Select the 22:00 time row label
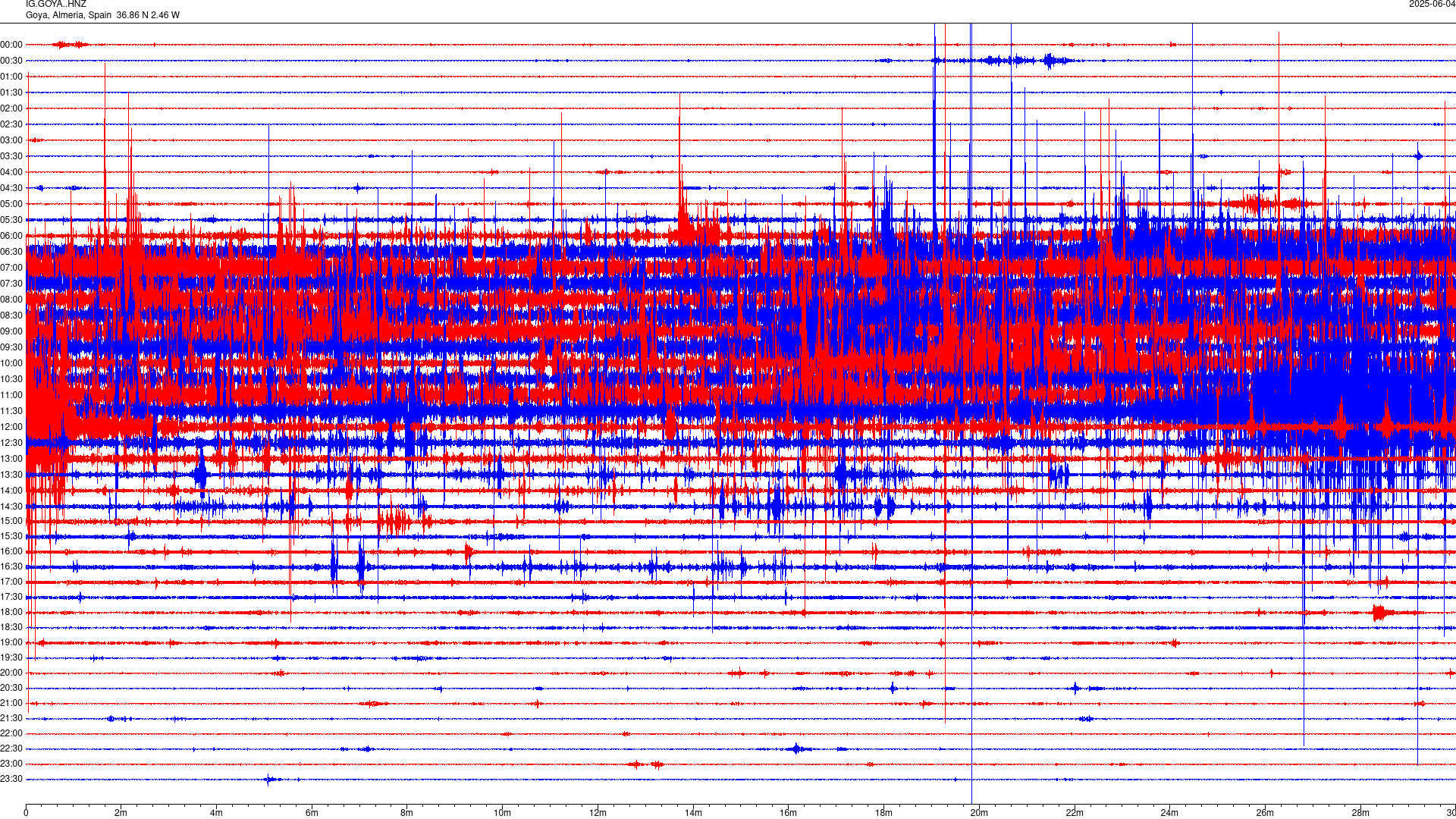 click(11, 733)
